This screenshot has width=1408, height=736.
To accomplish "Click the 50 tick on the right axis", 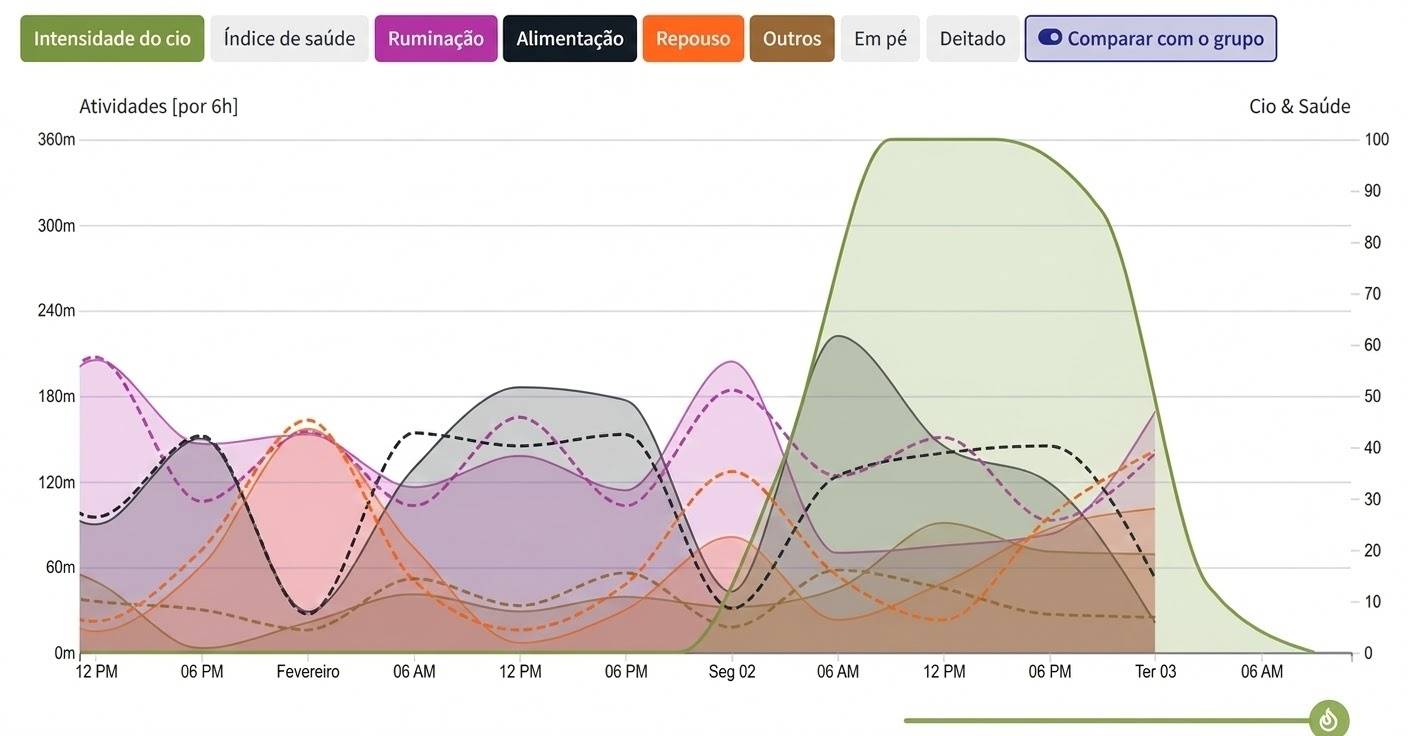I will point(1373,396).
